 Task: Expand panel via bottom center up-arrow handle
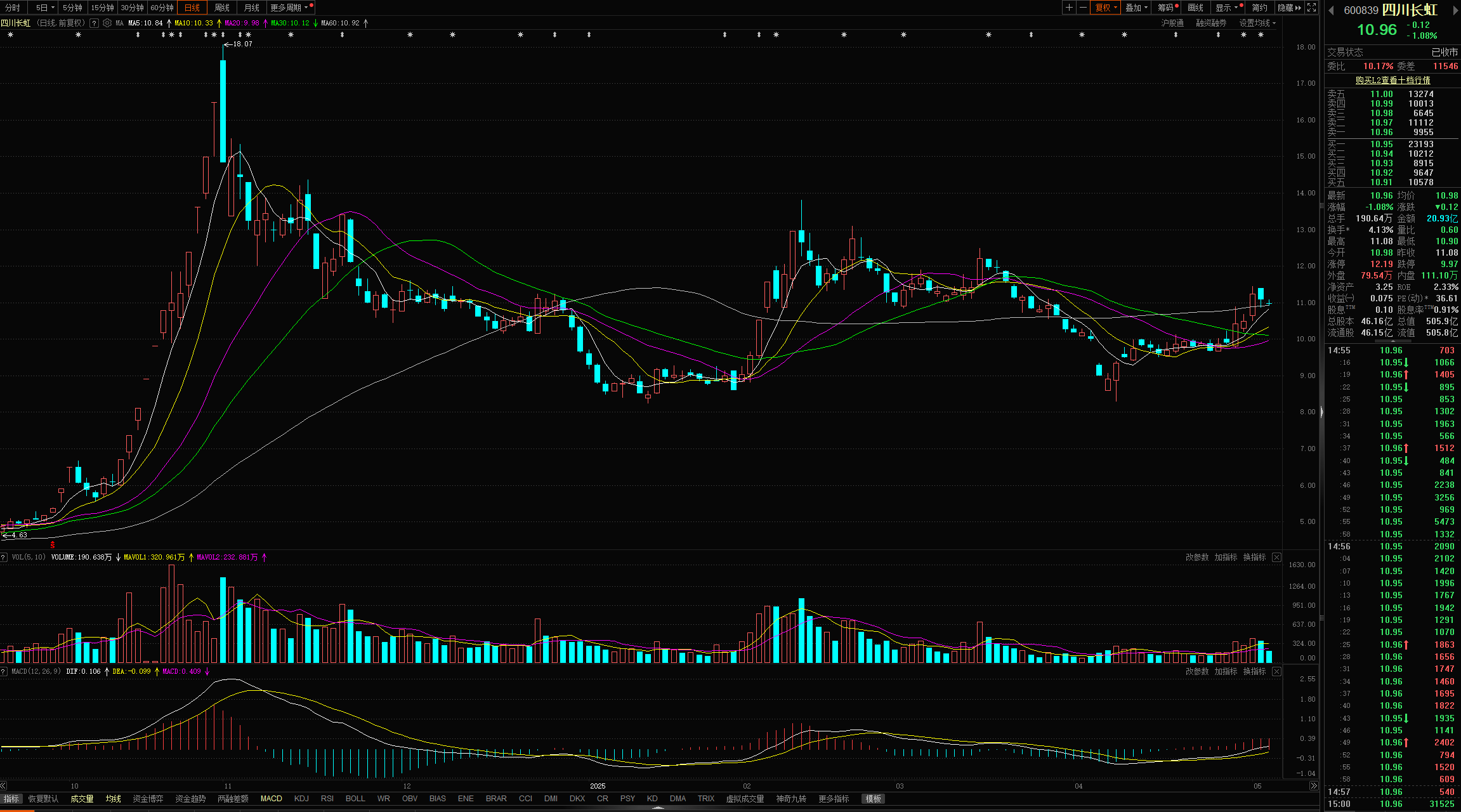pos(658,808)
